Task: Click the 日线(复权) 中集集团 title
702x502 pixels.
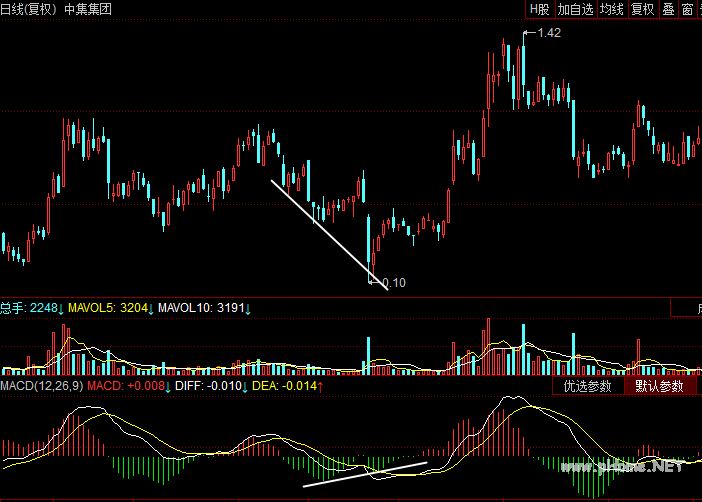Action: pyautogui.click(x=56, y=9)
